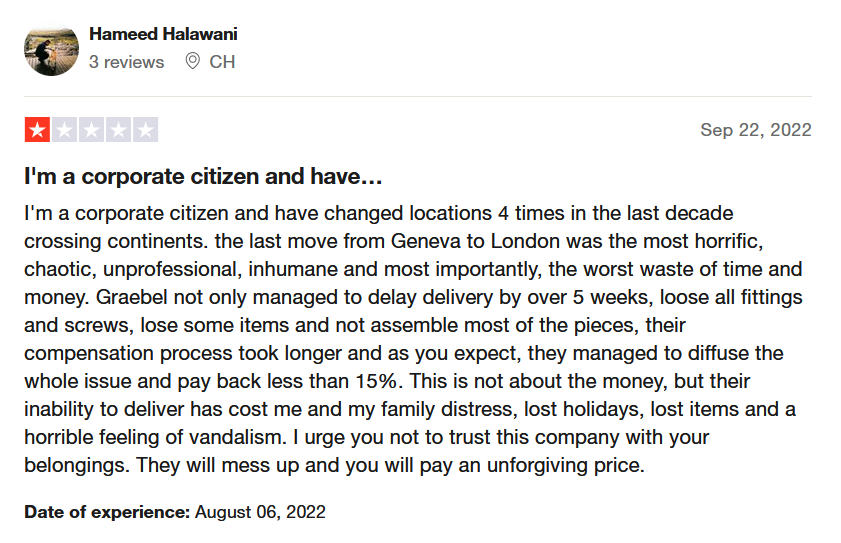Click the August 06, 2022 experience date
This screenshot has width=841, height=543.
260,512
